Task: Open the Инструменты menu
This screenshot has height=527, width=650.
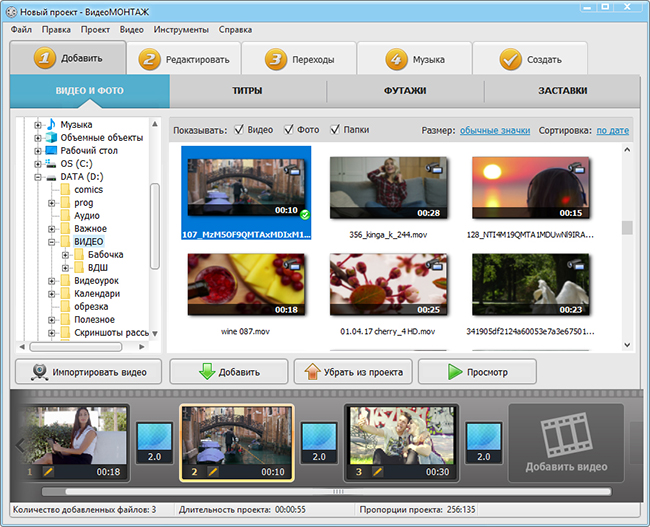Action: (181, 30)
